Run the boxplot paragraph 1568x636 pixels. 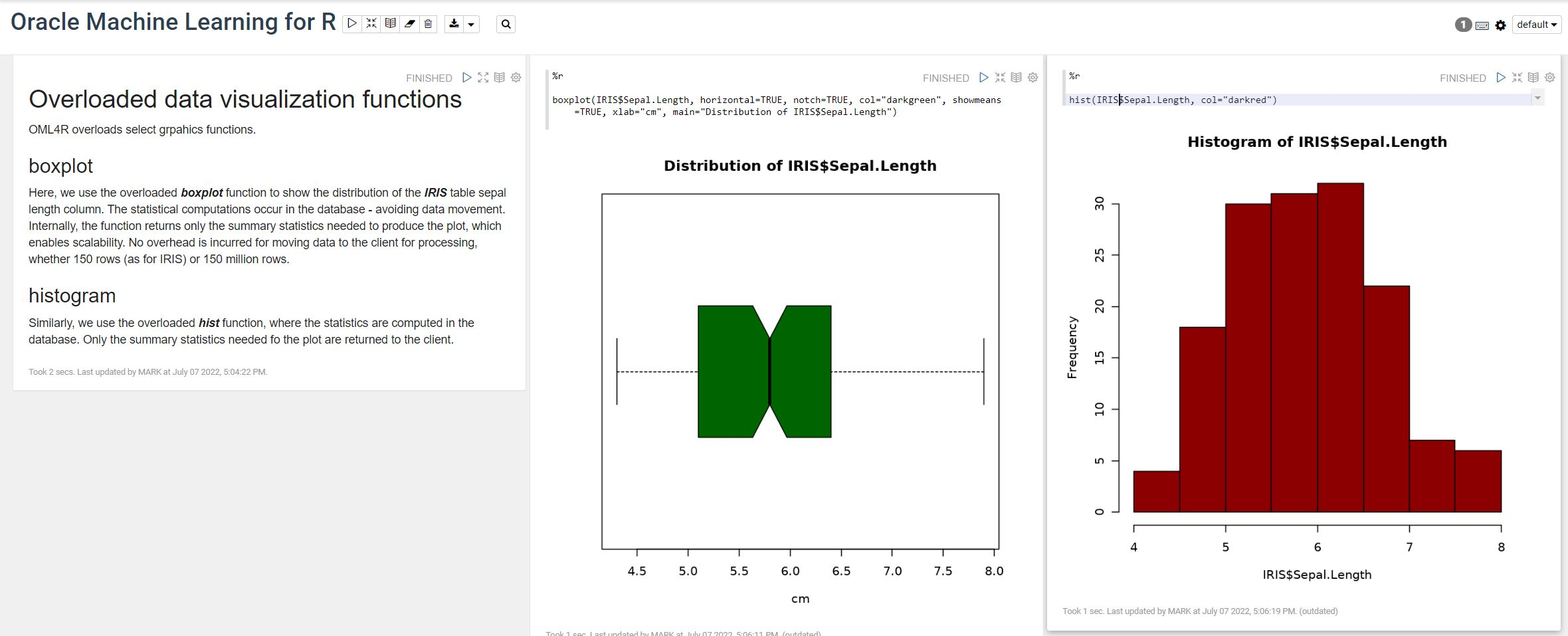click(983, 78)
